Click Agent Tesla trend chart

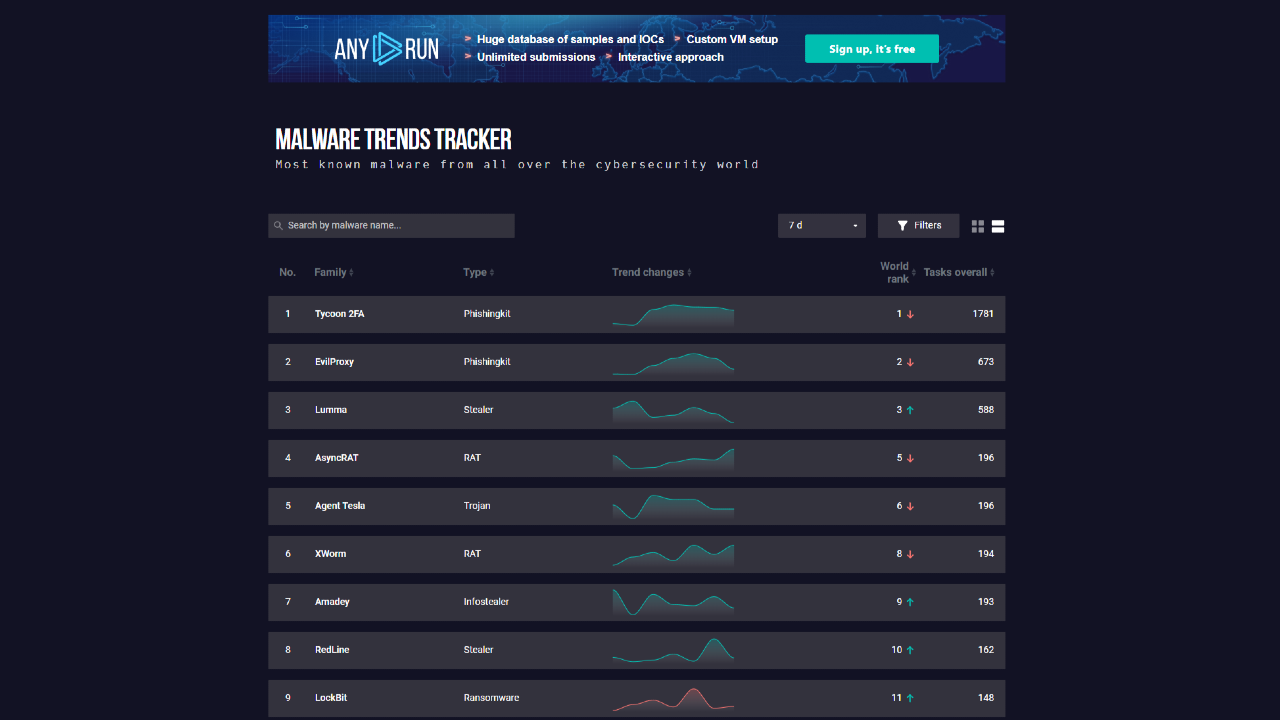[x=673, y=507]
